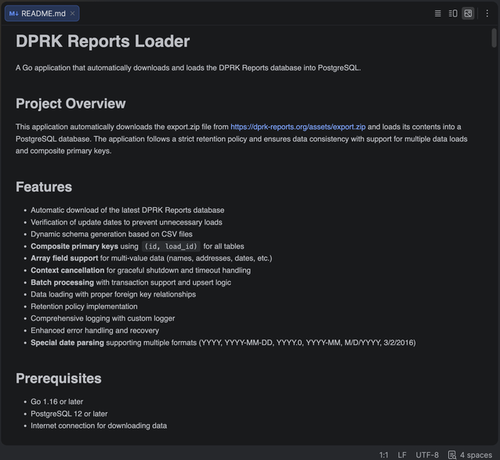This screenshot has height=460, width=500.
Task: Change the UTF-8 file encoding
Action: pyautogui.click(x=427, y=455)
